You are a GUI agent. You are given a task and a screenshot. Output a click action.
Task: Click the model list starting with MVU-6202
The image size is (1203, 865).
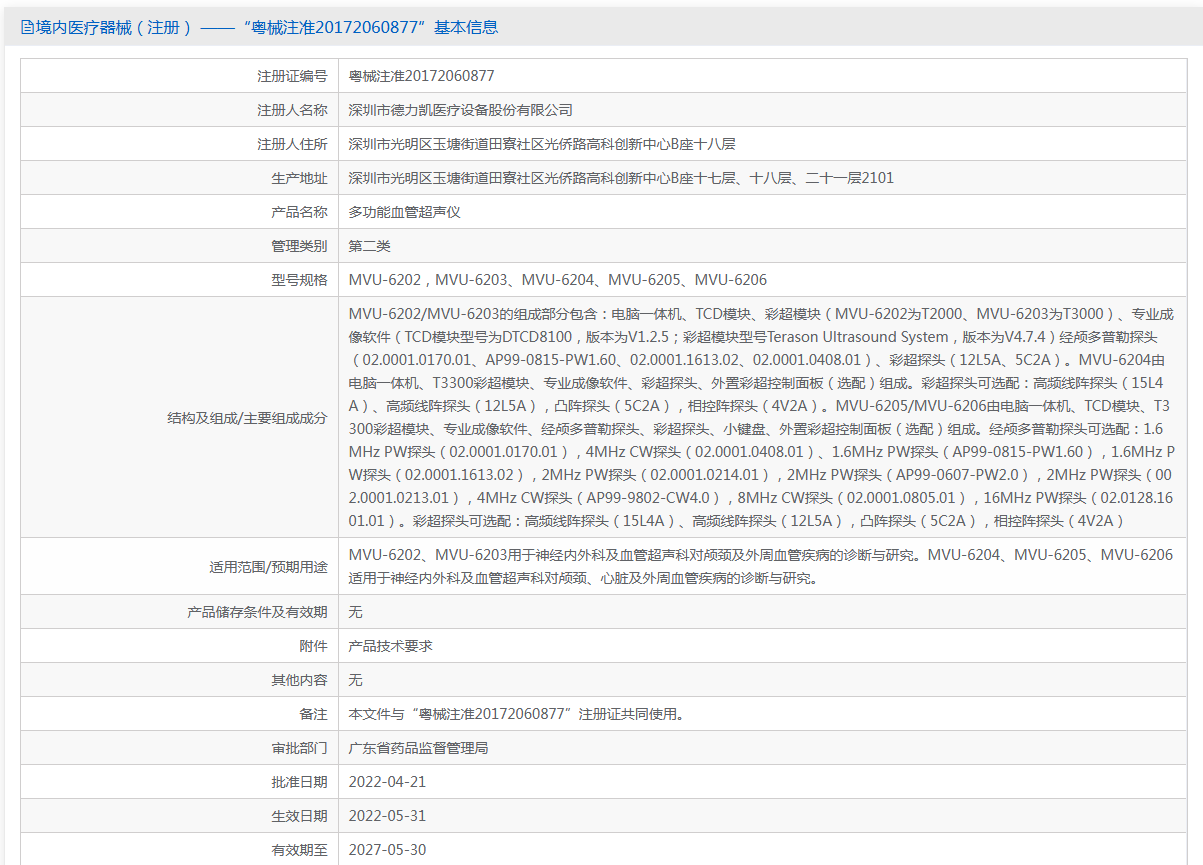[557, 280]
